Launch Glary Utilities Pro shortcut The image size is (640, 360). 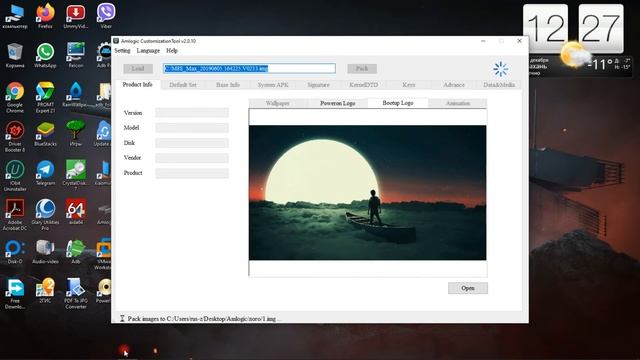pos(45,215)
